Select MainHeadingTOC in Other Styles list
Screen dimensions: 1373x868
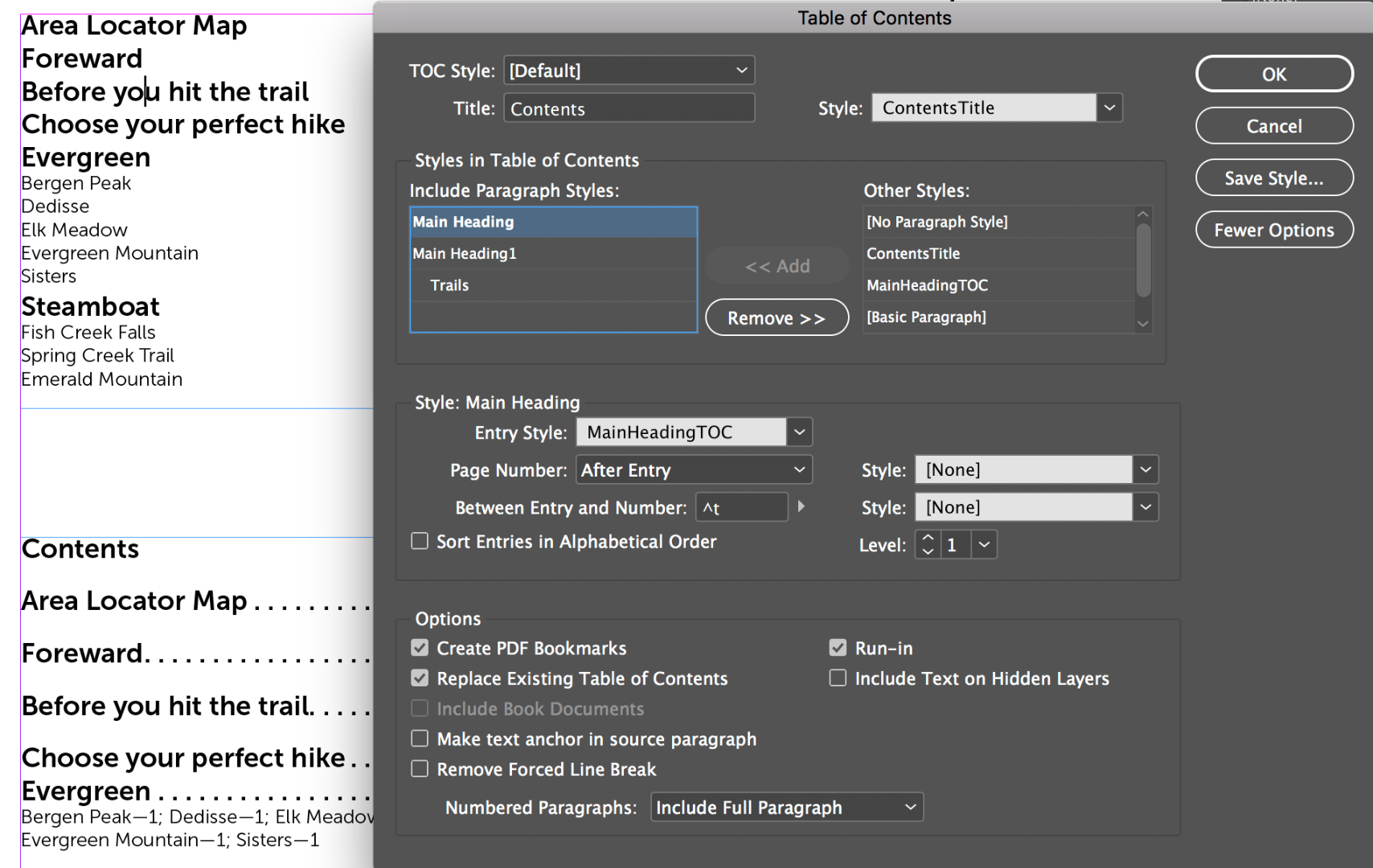(998, 285)
